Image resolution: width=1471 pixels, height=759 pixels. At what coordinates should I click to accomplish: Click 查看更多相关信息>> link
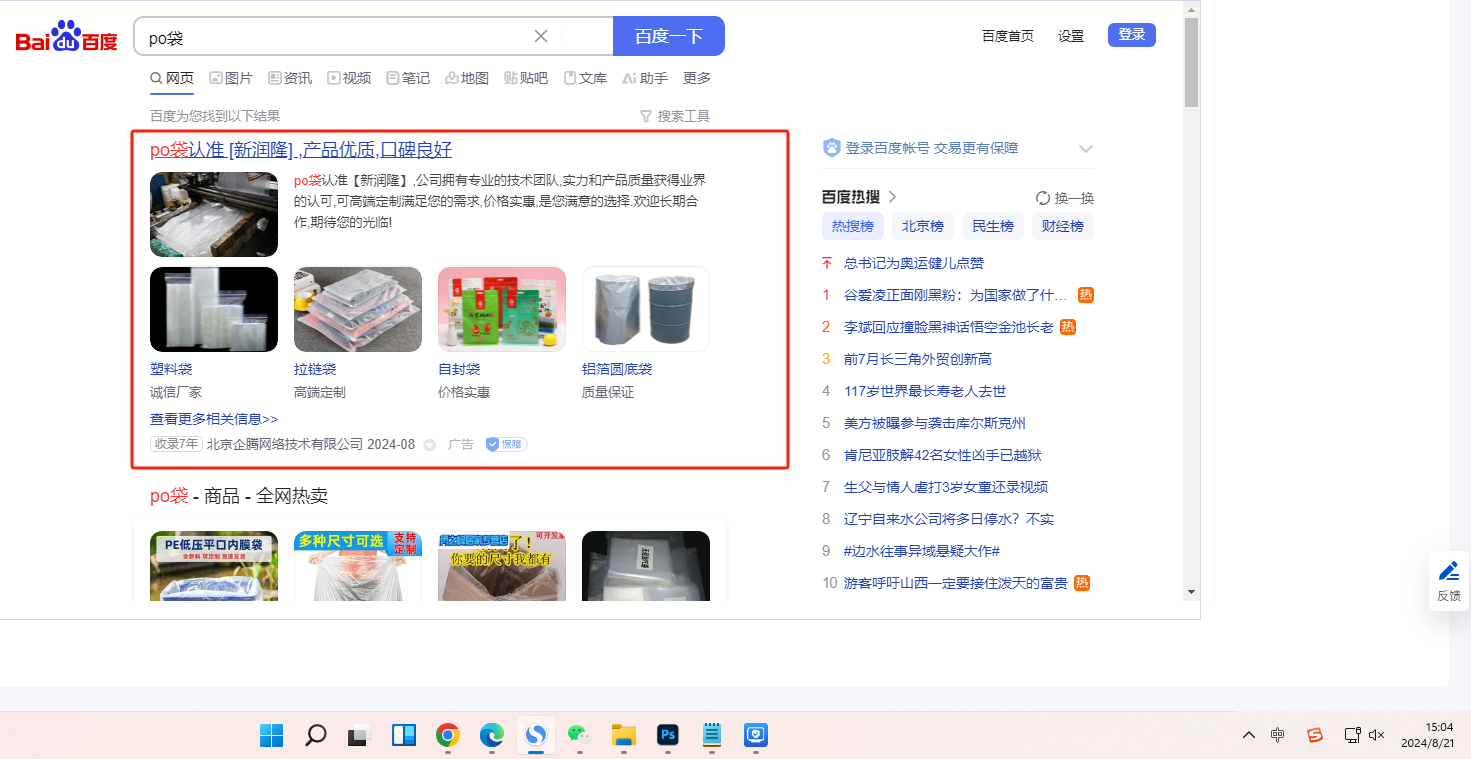coord(214,419)
